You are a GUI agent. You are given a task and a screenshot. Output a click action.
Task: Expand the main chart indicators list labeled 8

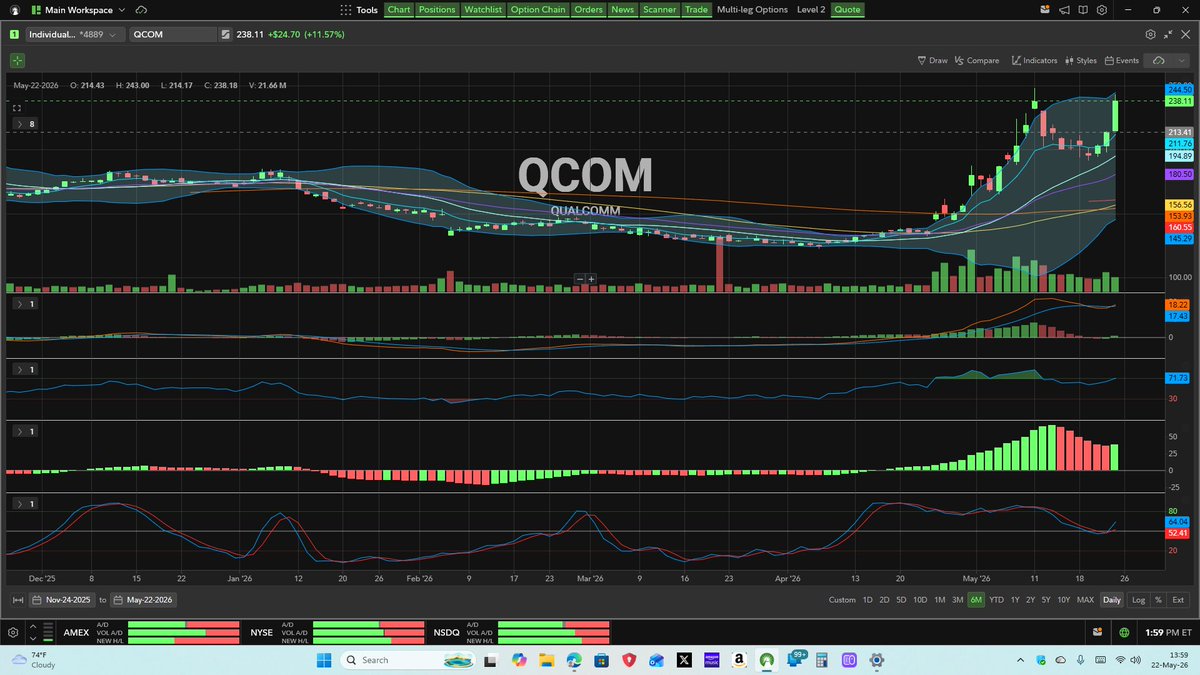[26, 124]
